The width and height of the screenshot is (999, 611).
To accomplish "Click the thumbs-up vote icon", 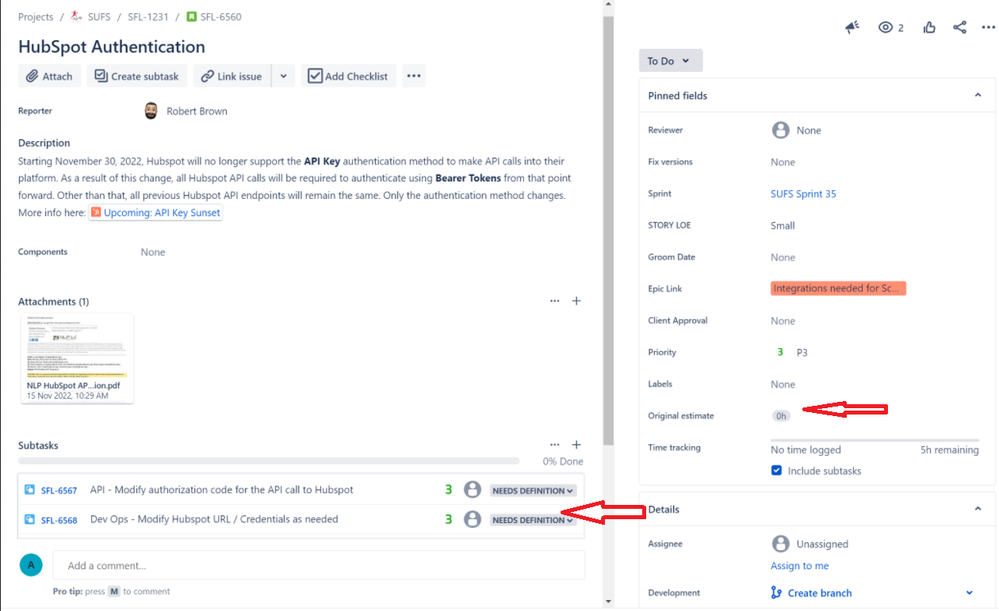I will (x=929, y=27).
